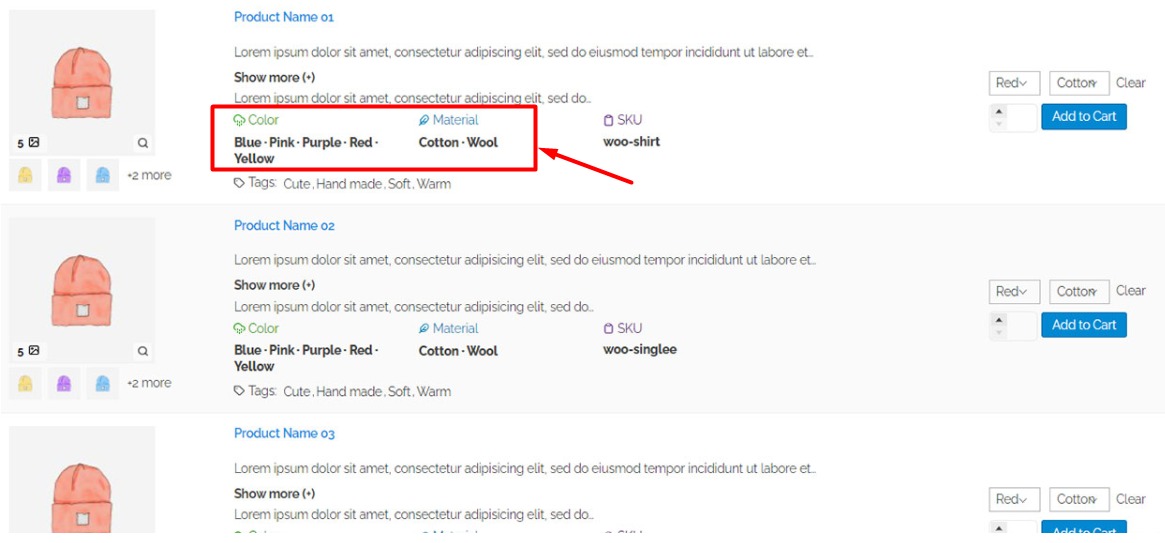Screen dimensions: 1165x543
Task: Add Product 02 to the cart
Action: [x=1084, y=325]
